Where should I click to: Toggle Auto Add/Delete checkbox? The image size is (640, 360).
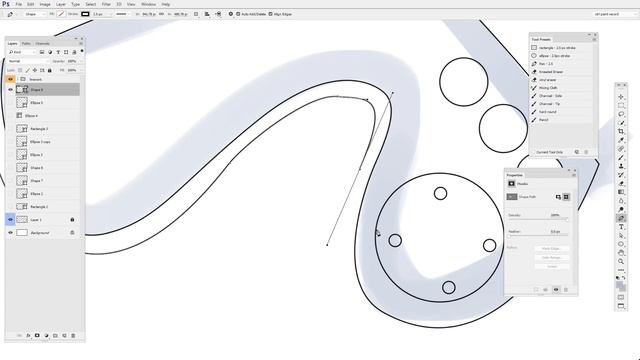click(x=238, y=14)
